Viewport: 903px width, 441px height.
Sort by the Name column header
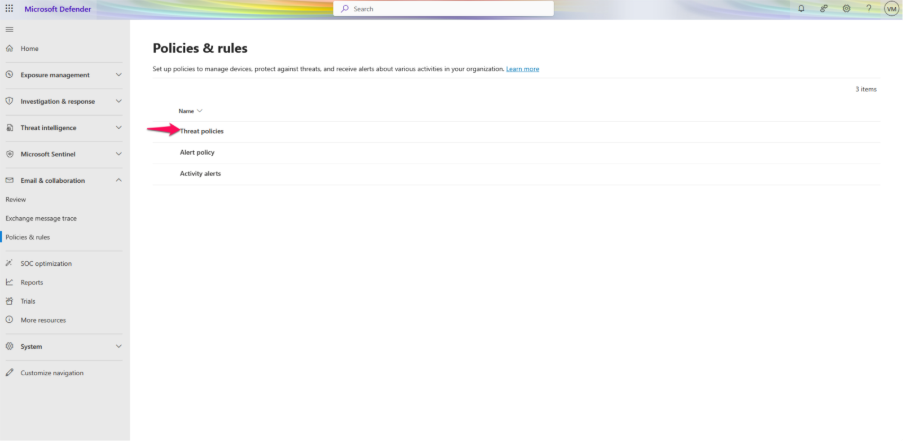point(187,111)
